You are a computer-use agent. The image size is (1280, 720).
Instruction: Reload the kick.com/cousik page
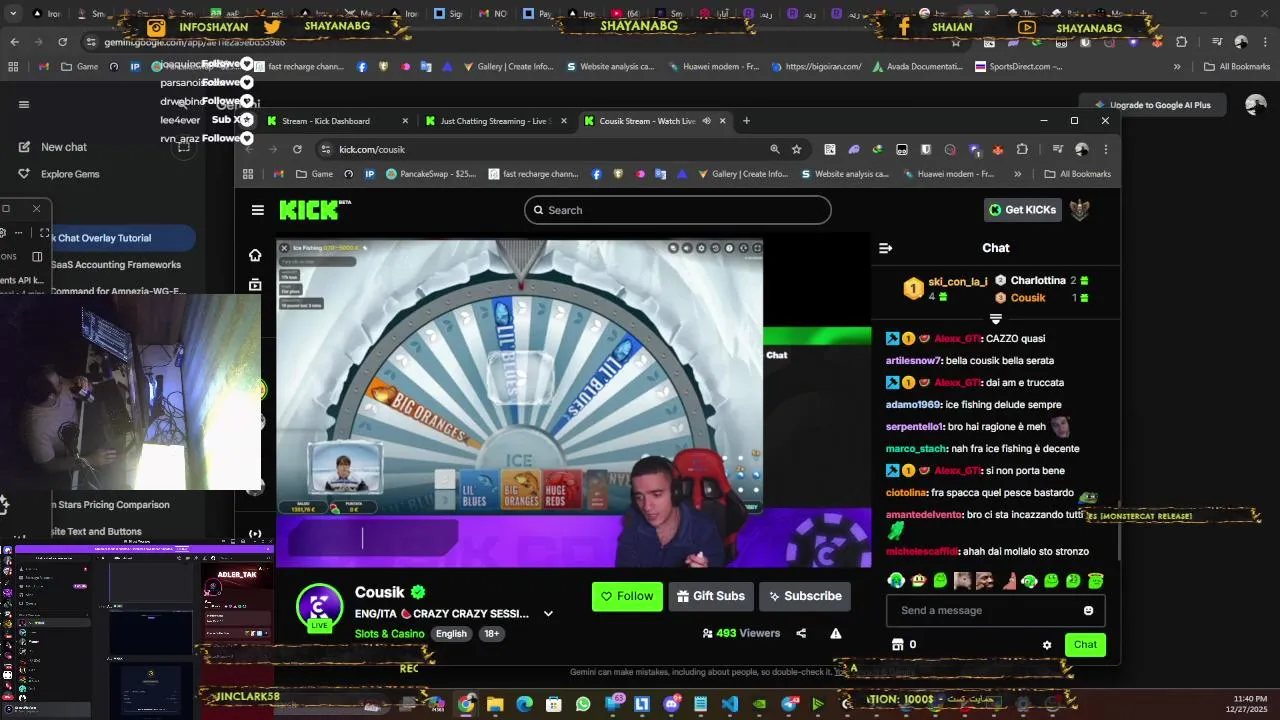pos(297,149)
